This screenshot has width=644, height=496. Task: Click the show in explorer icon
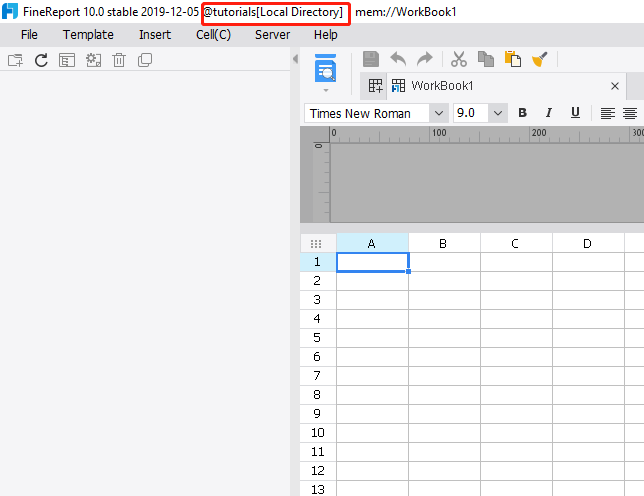(x=67, y=60)
